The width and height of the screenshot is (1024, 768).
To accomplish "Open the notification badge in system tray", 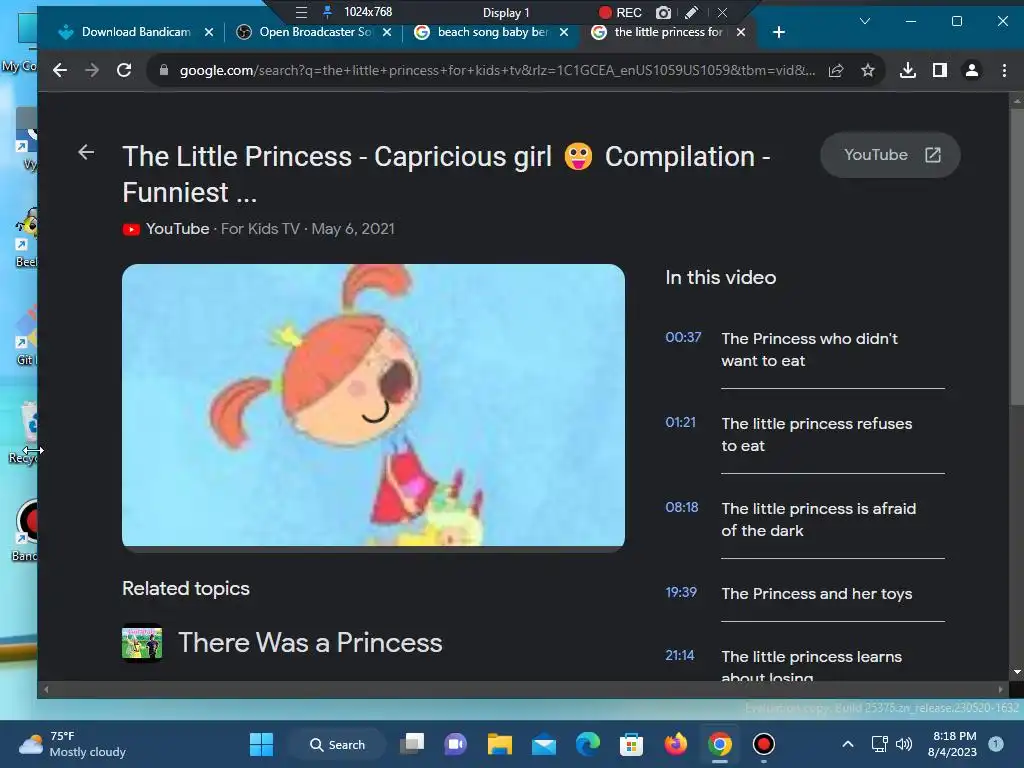I will [x=996, y=744].
